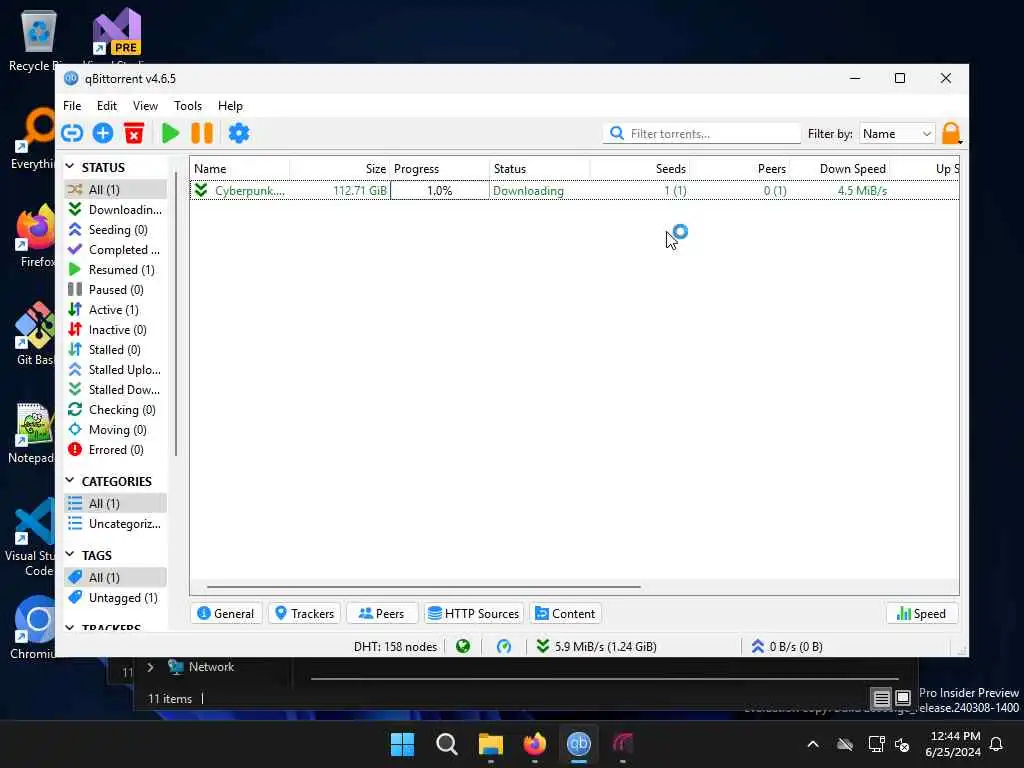Click the orange lock icon in toolbar

[x=951, y=133]
